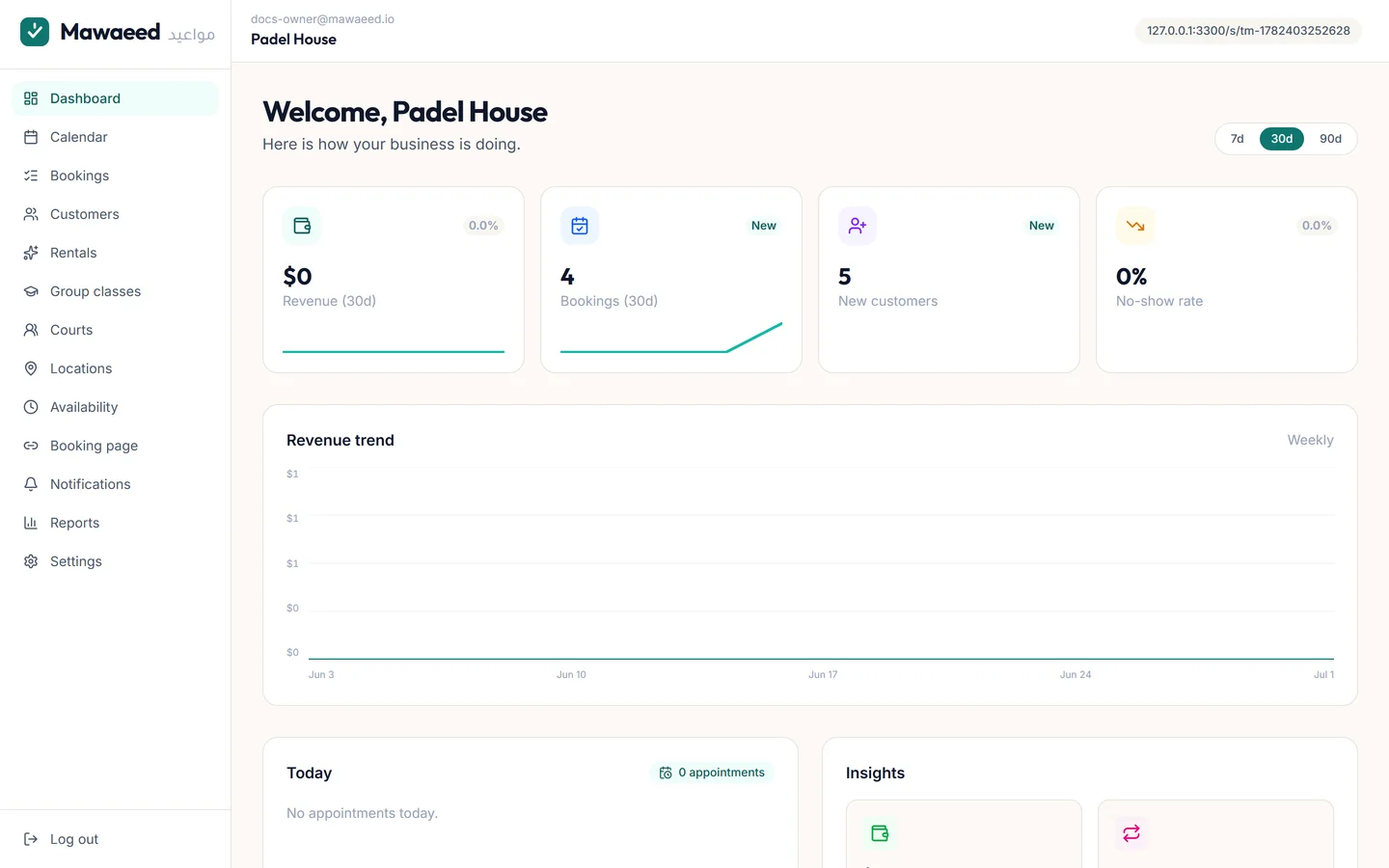Click the 0 appointments badge
Viewport: 1389px width, 868px height.
[x=712, y=773]
